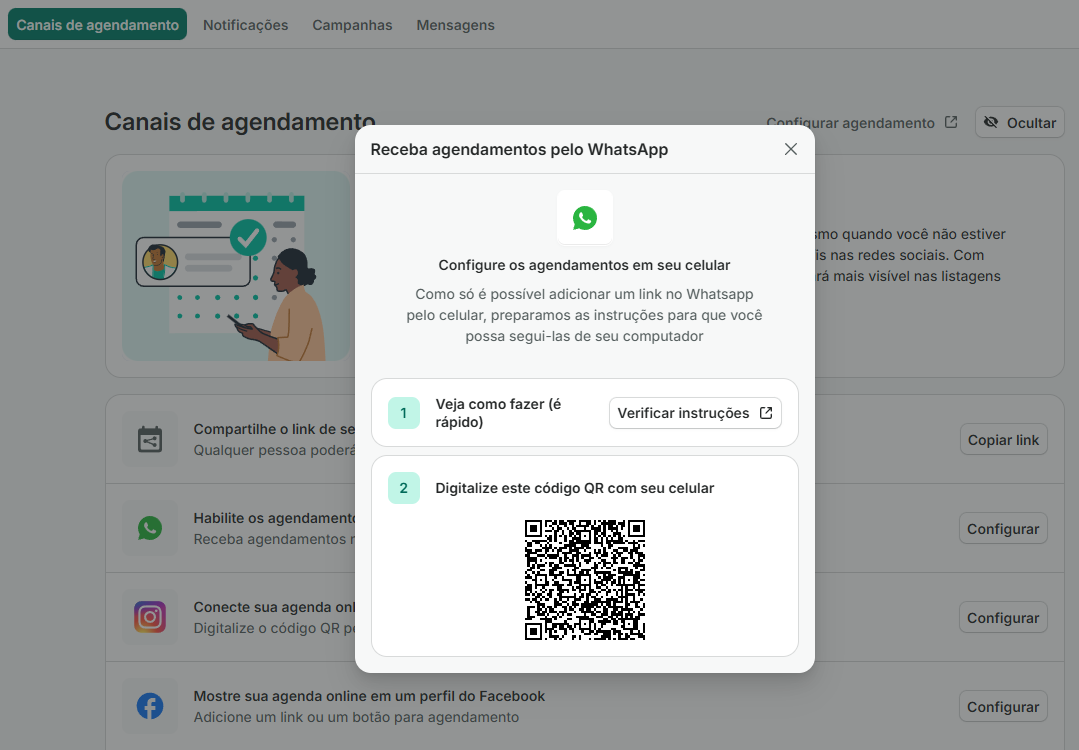Click the Ocultar button
This screenshot has width=1079, height=750.
click(1020, 122)
